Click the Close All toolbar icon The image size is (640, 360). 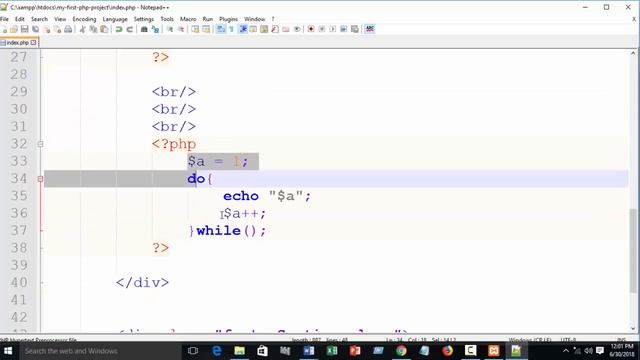[x=58, y=29]
